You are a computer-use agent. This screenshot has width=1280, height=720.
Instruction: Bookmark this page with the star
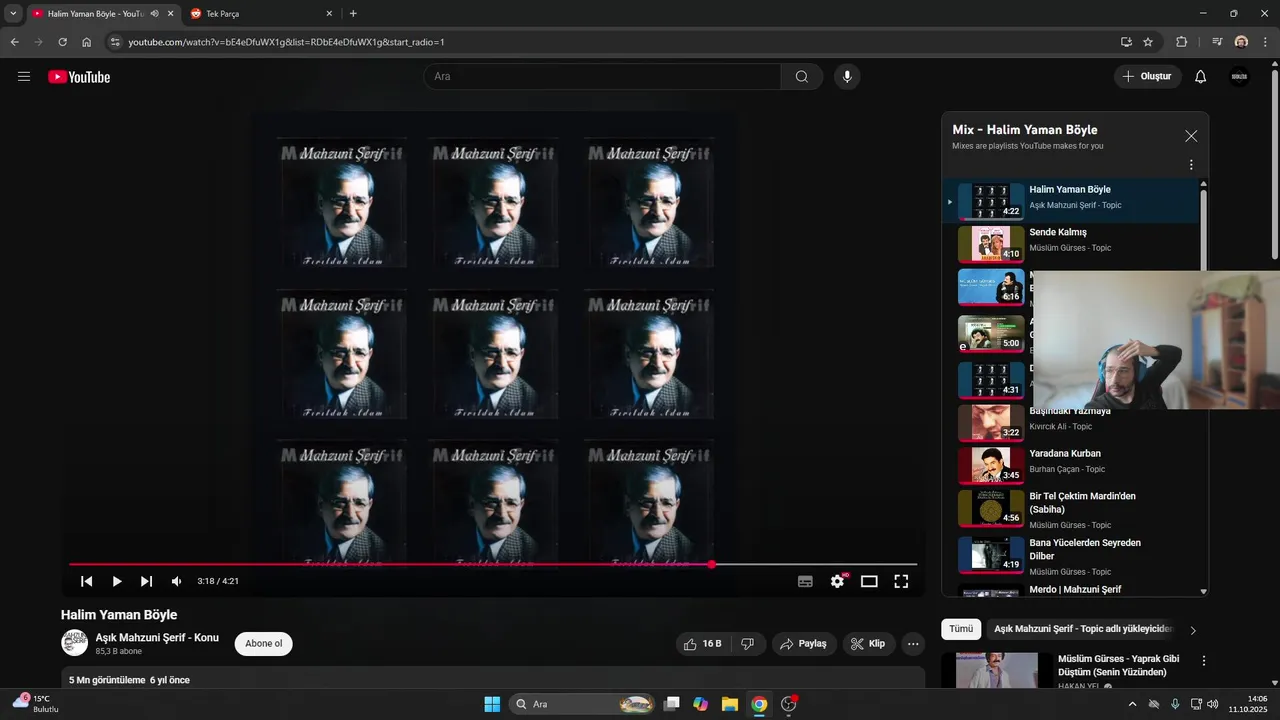pos(1148,42)
